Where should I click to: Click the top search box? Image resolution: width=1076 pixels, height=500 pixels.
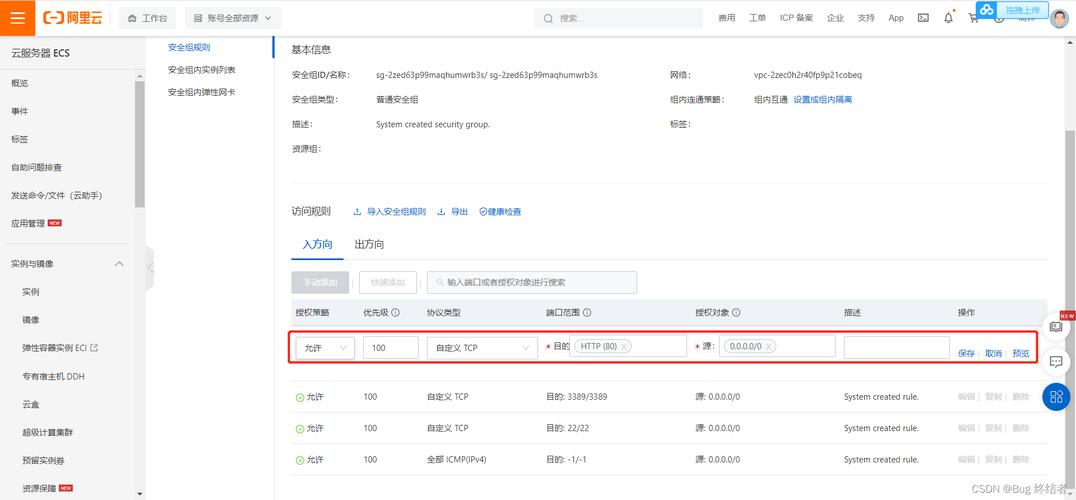618,19
